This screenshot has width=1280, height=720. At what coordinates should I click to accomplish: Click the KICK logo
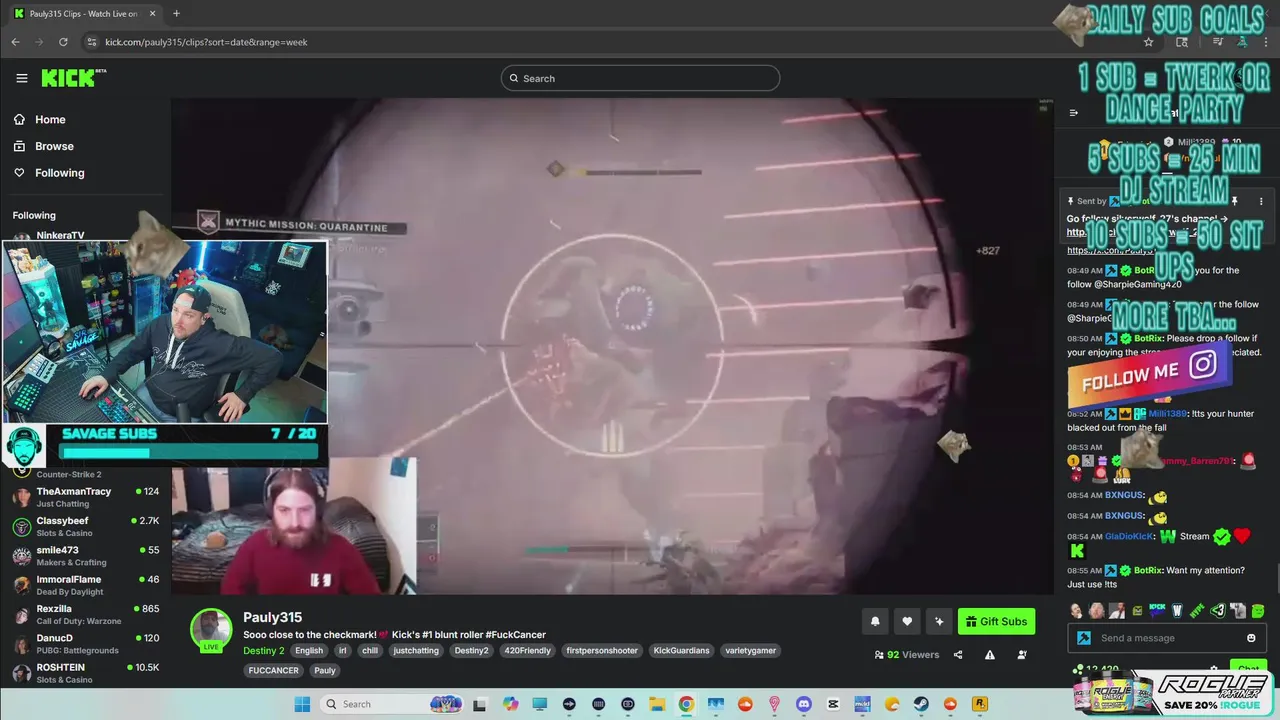tap(73, 78)
